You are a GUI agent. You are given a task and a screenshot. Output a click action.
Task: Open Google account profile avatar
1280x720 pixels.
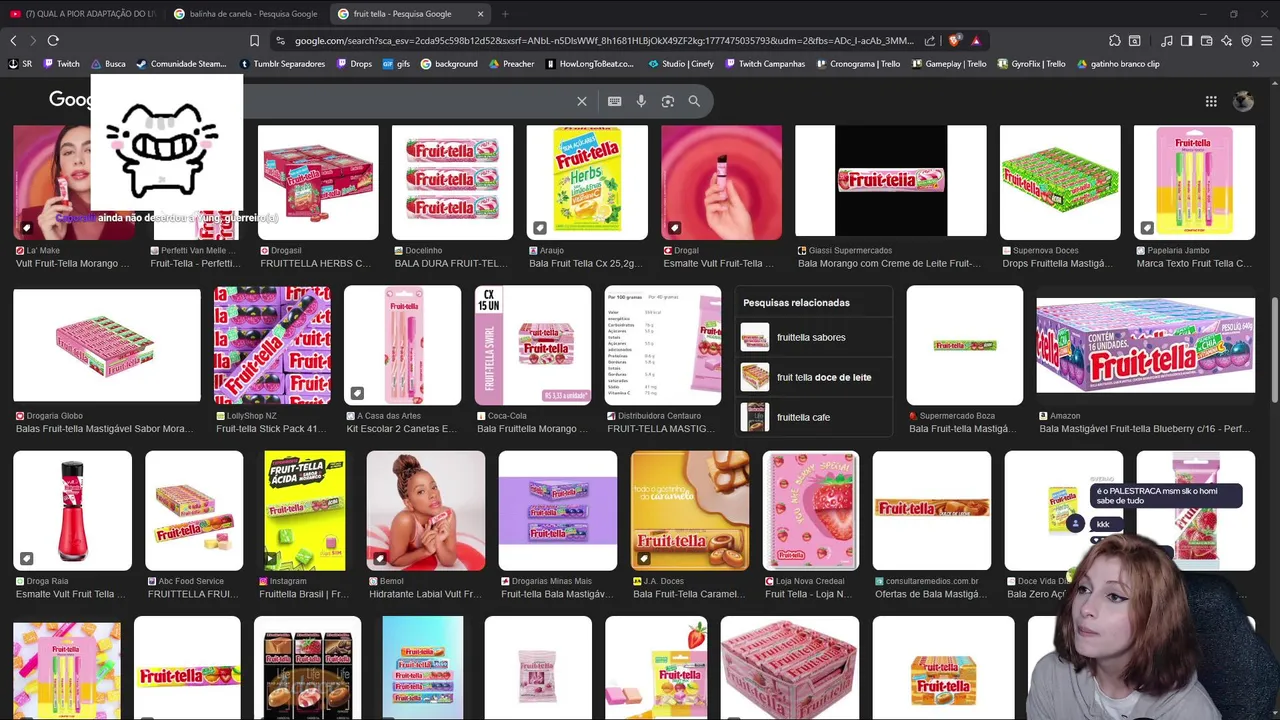pos(1243,101)
